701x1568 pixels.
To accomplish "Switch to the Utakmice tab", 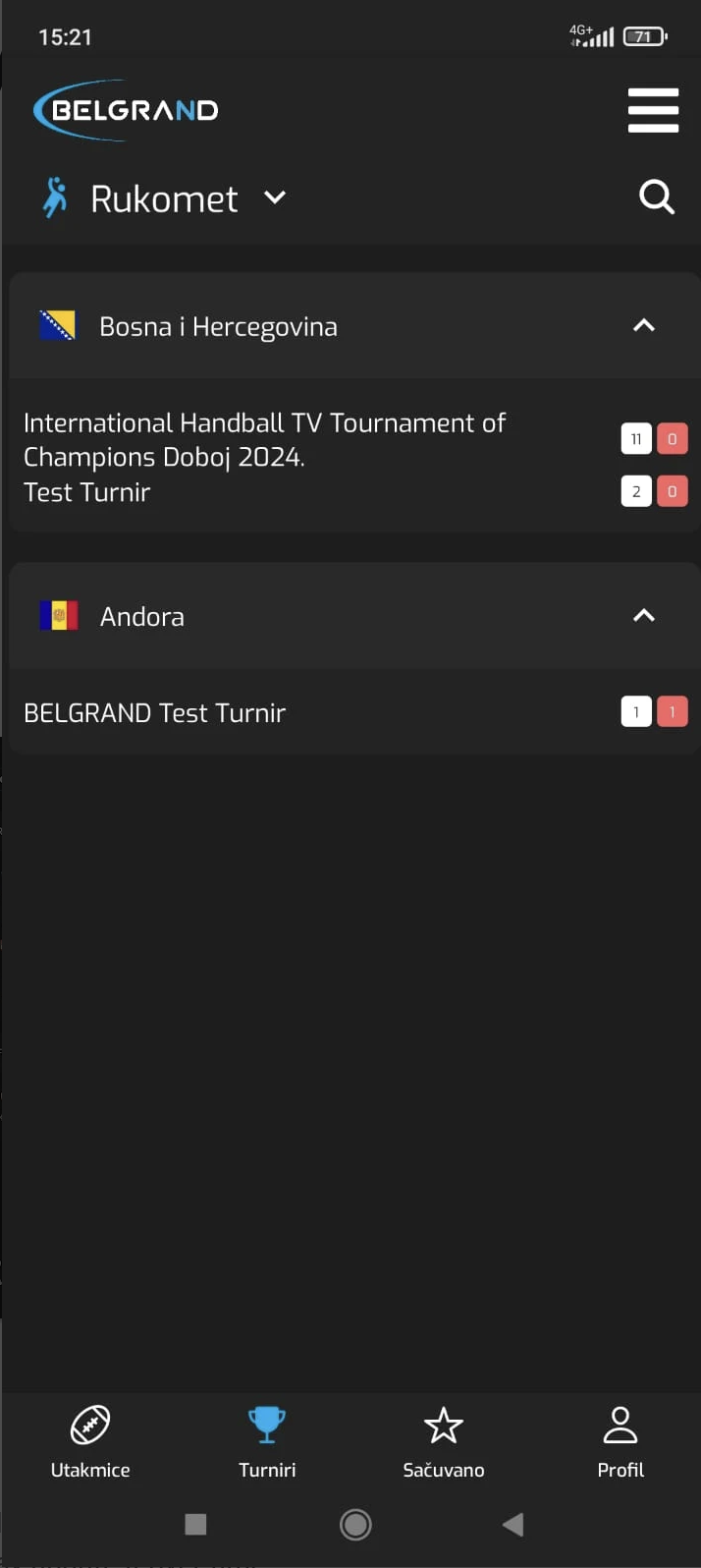I will (x=90, y=1440).
